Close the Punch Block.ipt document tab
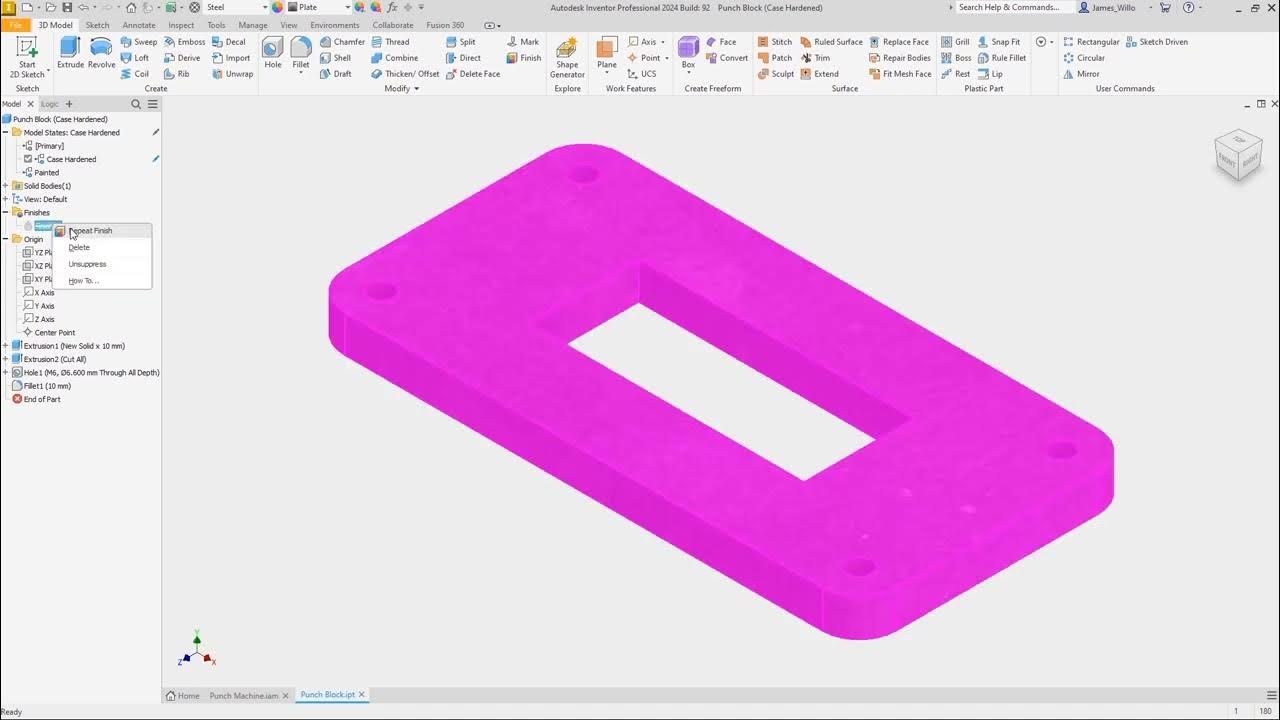This screenshot has height=720, width=1280. point(362,694)
